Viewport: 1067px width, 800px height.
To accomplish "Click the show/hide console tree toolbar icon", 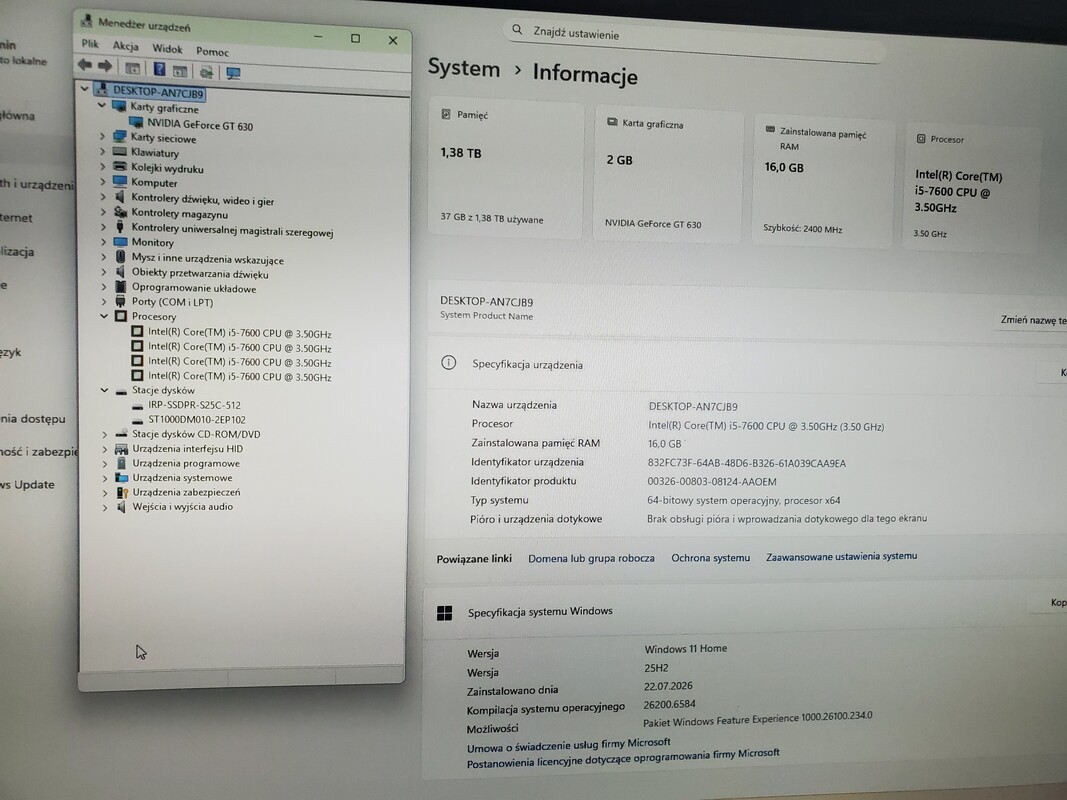I will pyautogui.click(x=133, y=67).
